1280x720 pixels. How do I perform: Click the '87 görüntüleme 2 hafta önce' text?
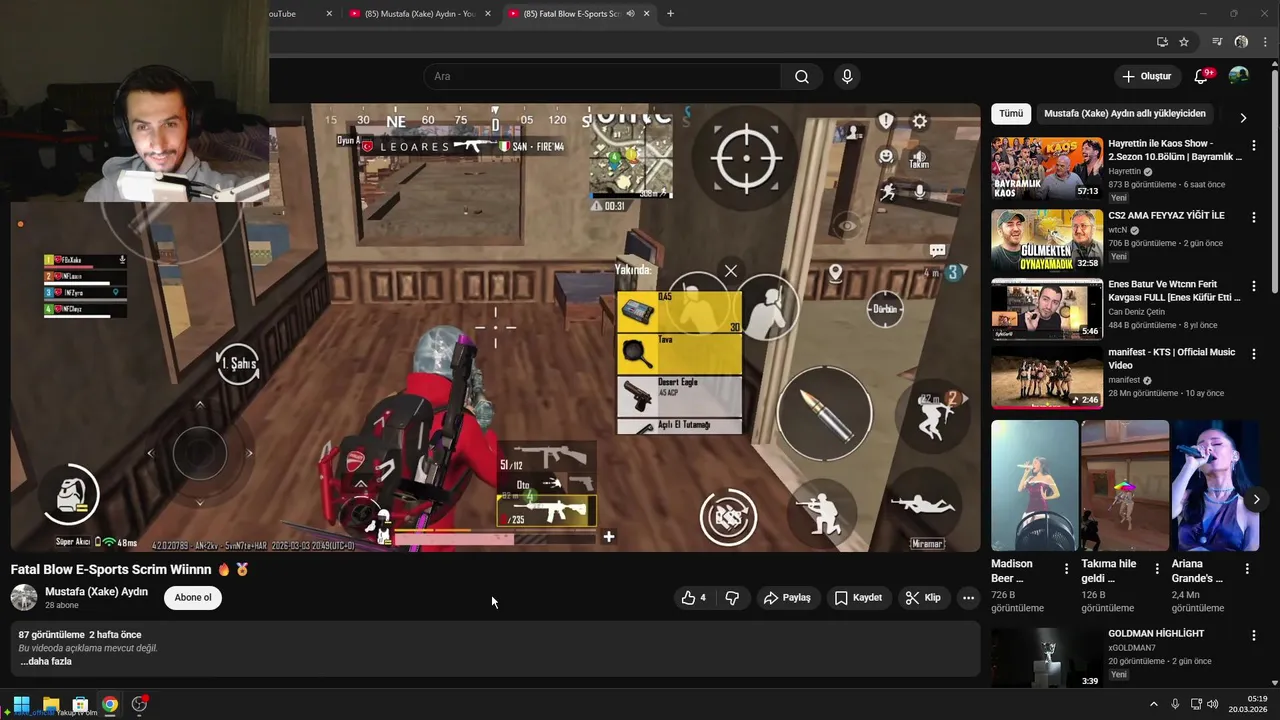click(80, 635)
